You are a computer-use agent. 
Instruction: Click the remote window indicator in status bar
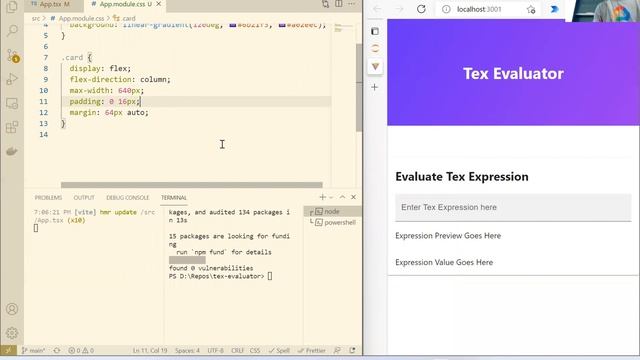8,350
